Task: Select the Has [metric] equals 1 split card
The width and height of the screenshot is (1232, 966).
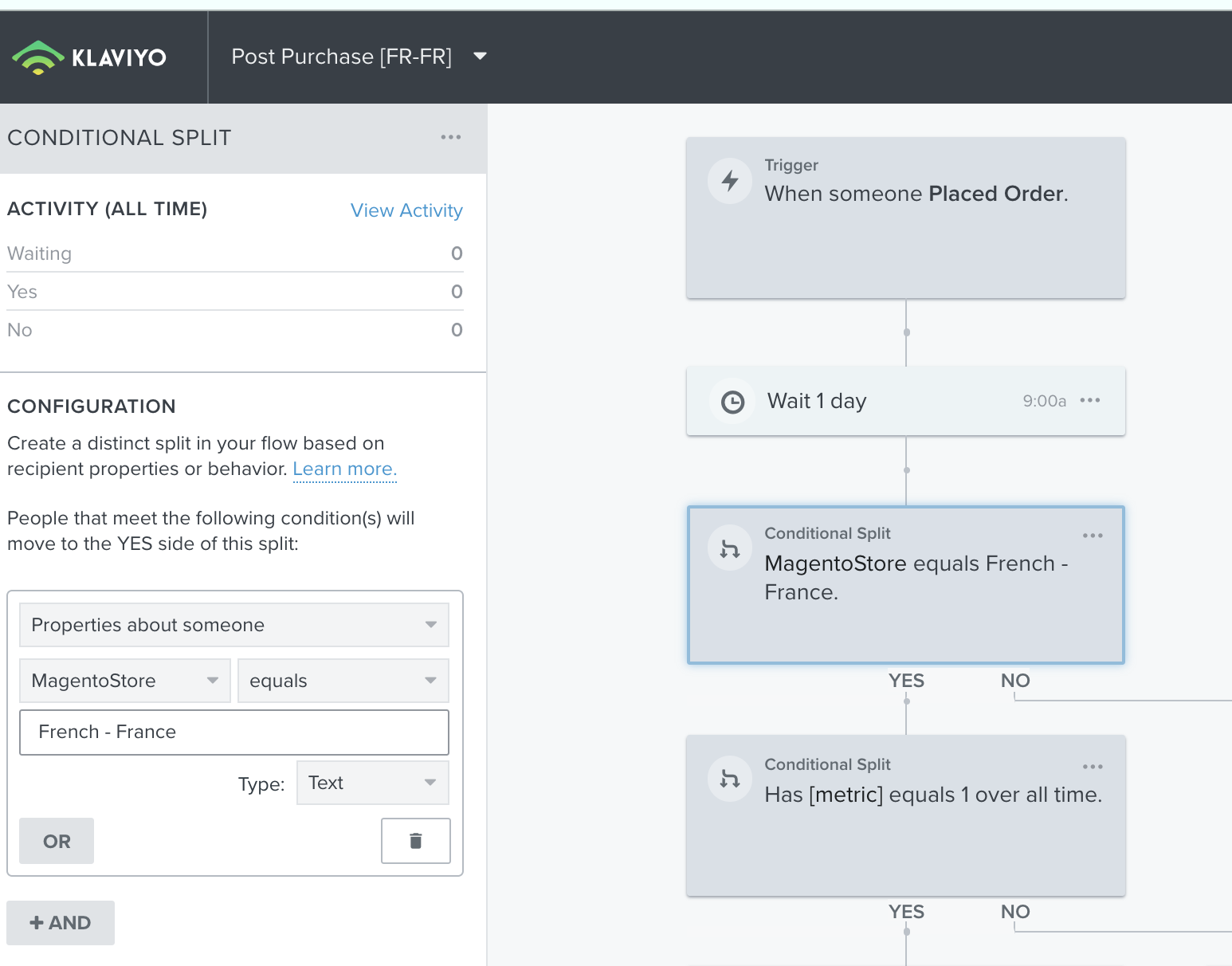Action: [906, 816]
